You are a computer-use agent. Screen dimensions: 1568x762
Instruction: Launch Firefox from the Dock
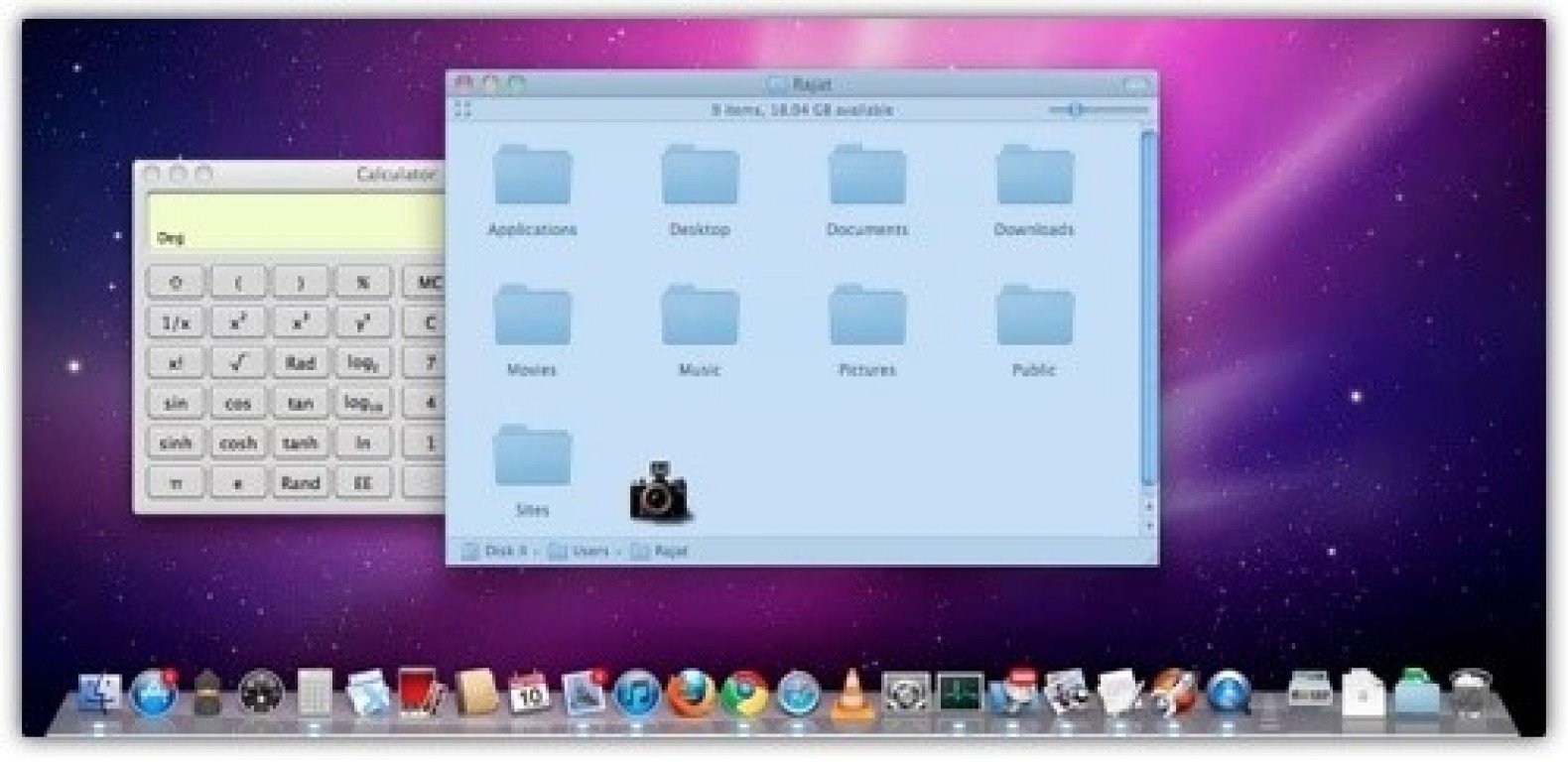click(x=690, y=693)
